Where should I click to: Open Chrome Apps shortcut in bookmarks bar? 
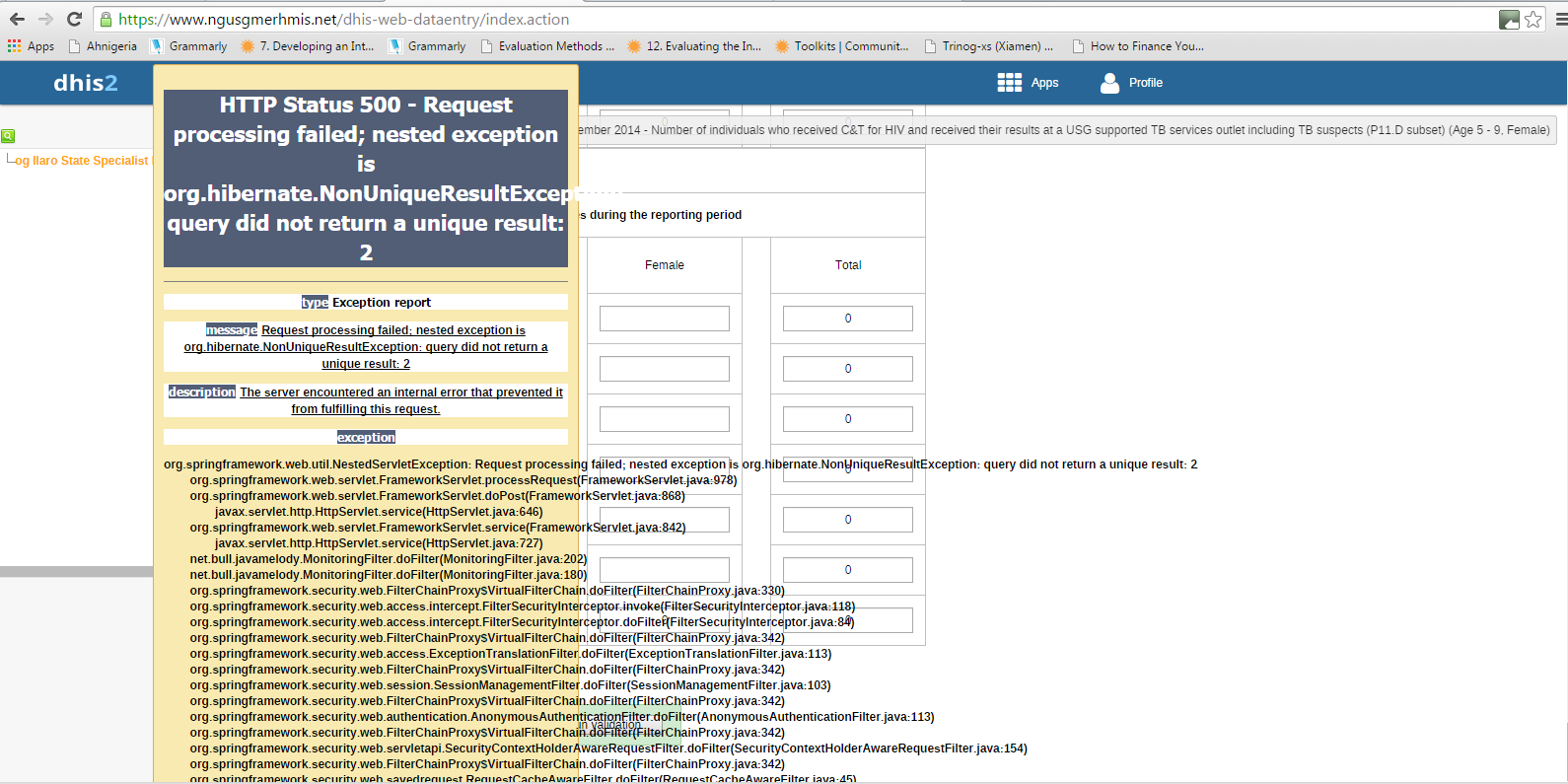click(x=31, y=46)
